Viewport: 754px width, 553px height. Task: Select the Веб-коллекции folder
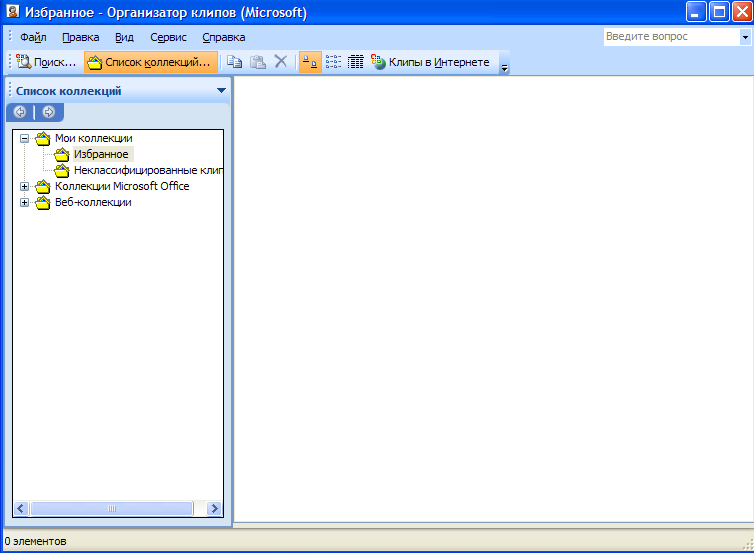point(93,202)
